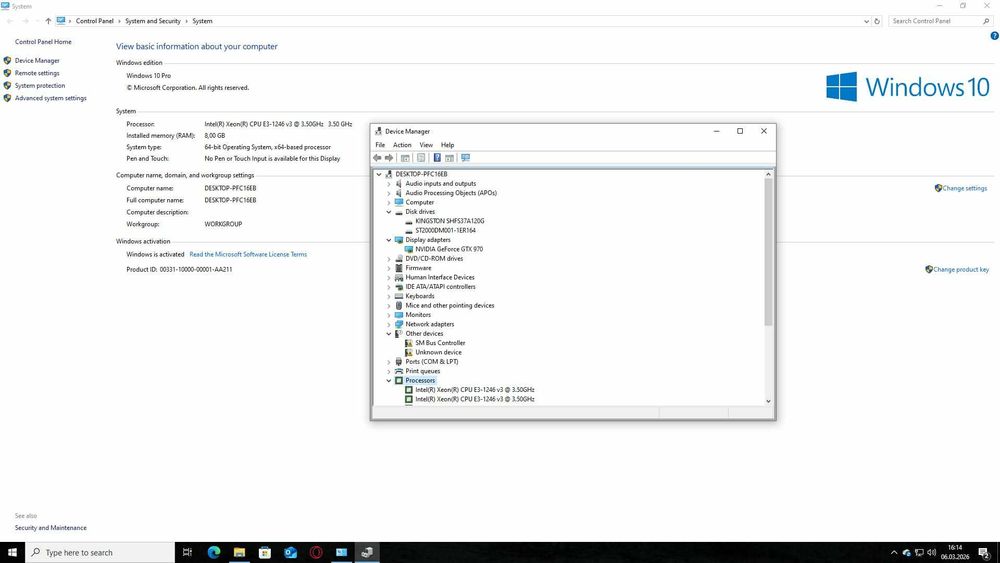Open File menu in Device Manager

pyautogui.click(x=380, y=145)
